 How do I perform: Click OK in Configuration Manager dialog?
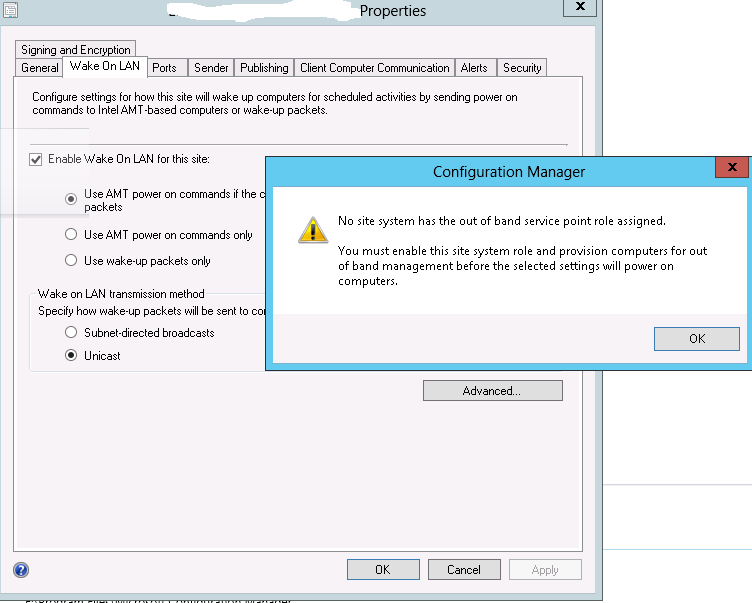[697, 339]
